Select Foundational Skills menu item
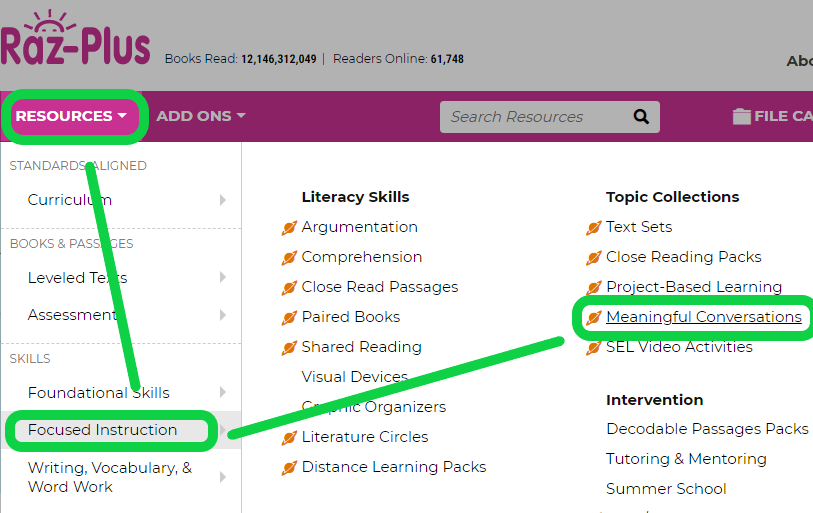The width and height of the screenshot is (813, 513). (x=99, y=393)
